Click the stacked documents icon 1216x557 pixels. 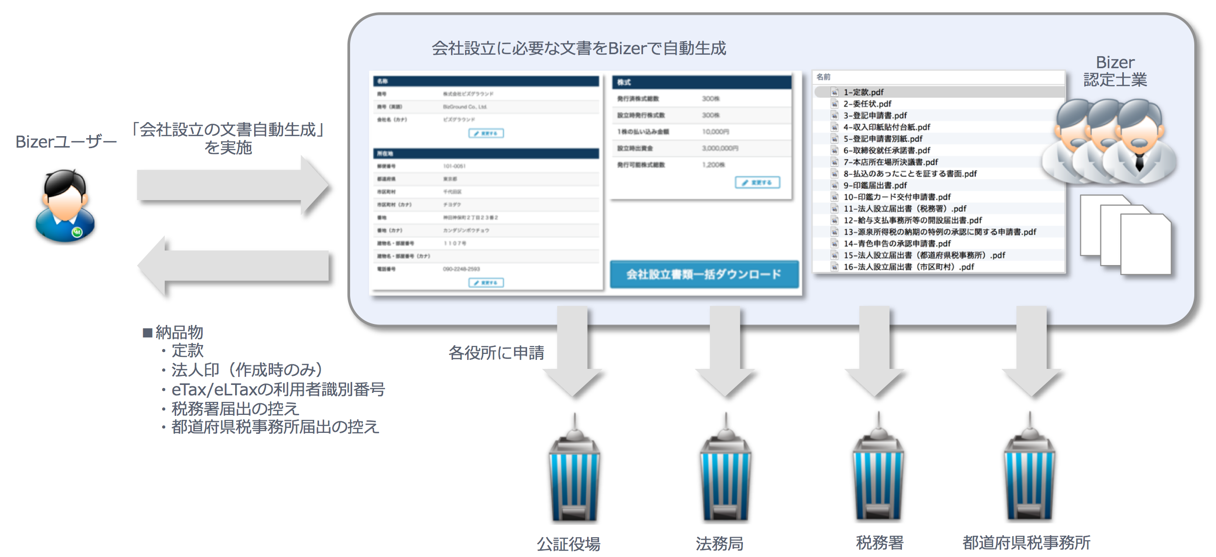(1125, 233)
